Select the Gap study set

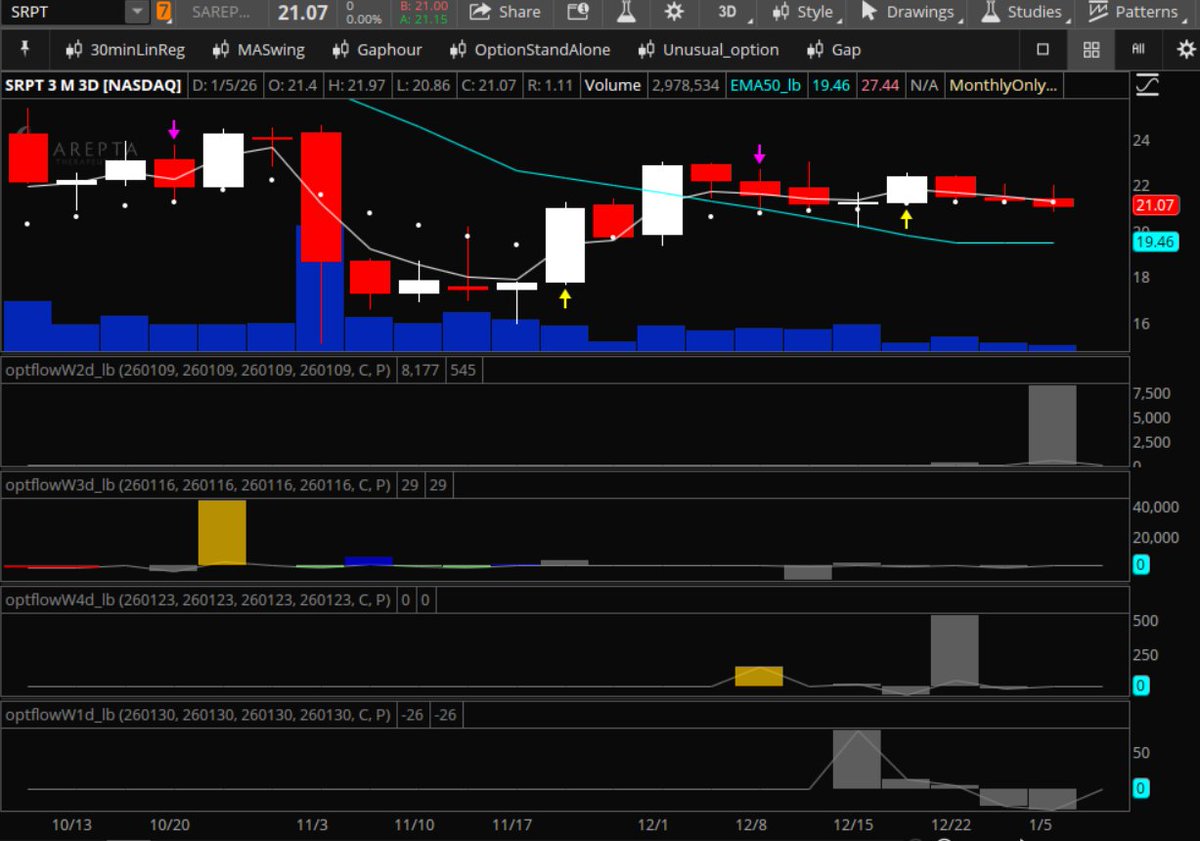pos(834,50)
